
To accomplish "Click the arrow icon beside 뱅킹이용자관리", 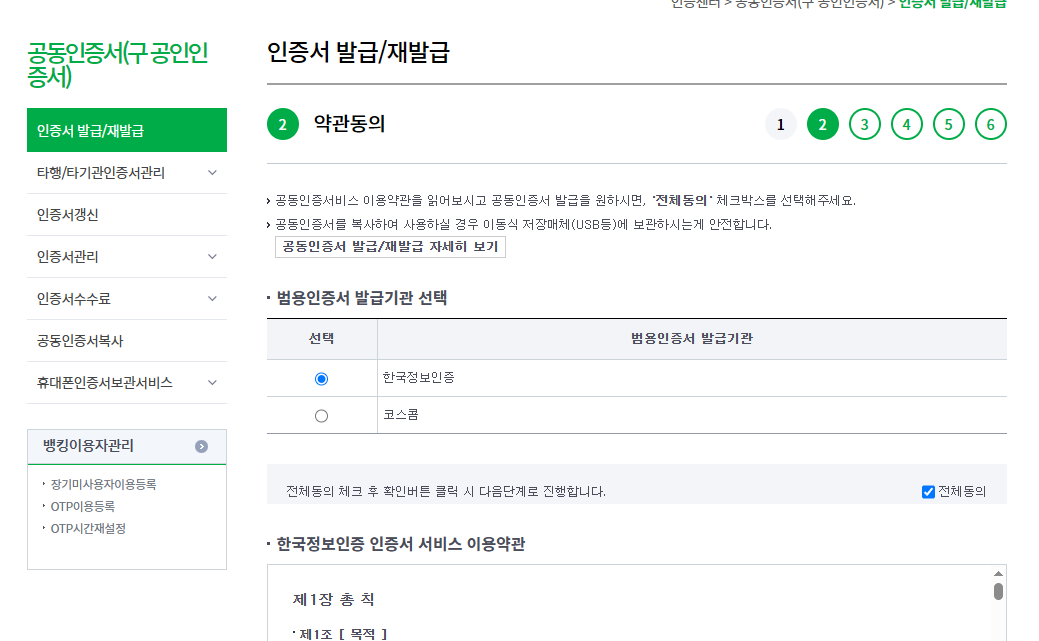I will [201, 447].
